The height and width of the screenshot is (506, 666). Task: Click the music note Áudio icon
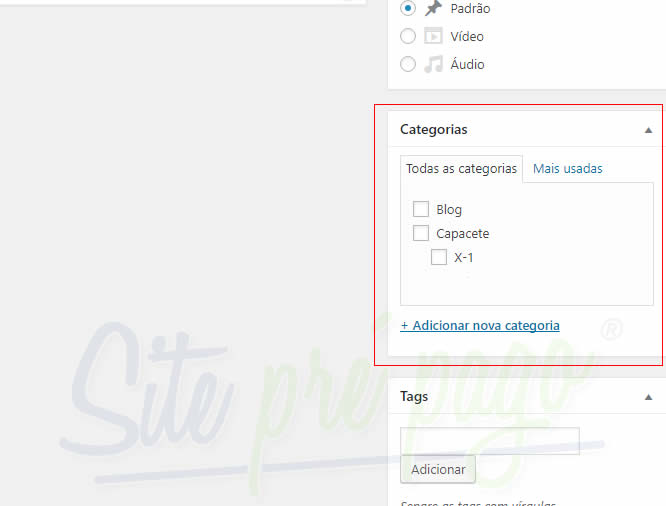[x=433, y=64]
